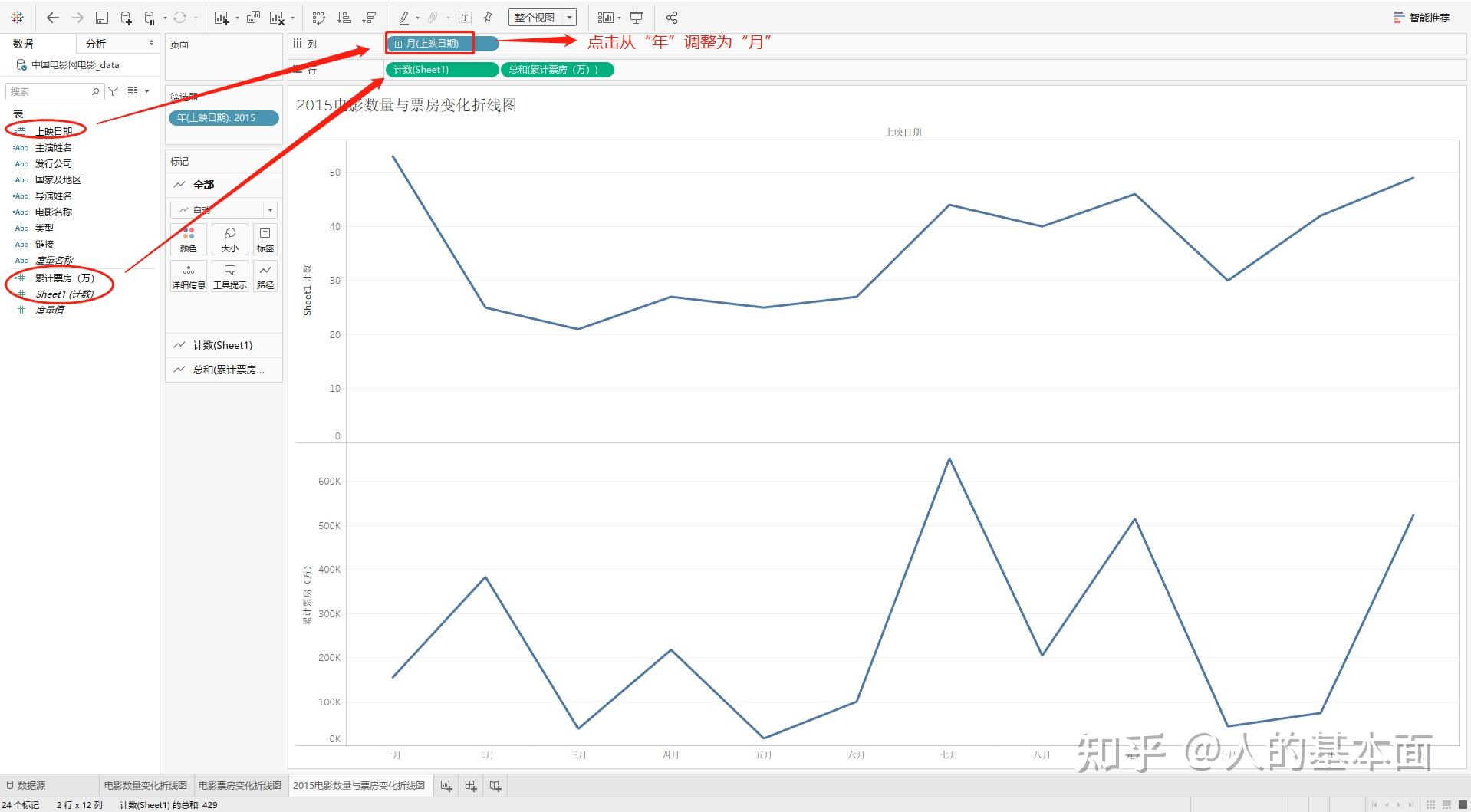
Task: Open the 整个视图 fit dropdown
Action: [542, 18]
